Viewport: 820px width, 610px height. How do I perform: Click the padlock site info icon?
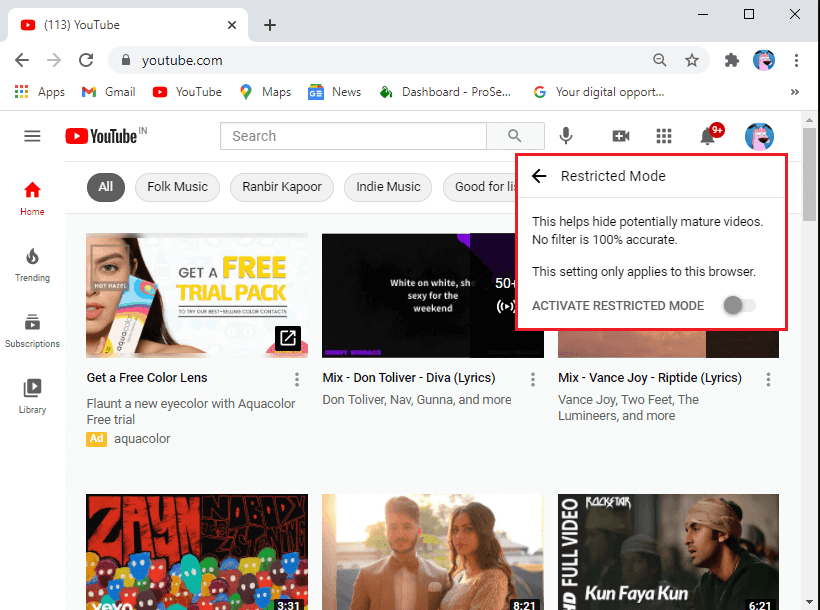click(126, 60)
